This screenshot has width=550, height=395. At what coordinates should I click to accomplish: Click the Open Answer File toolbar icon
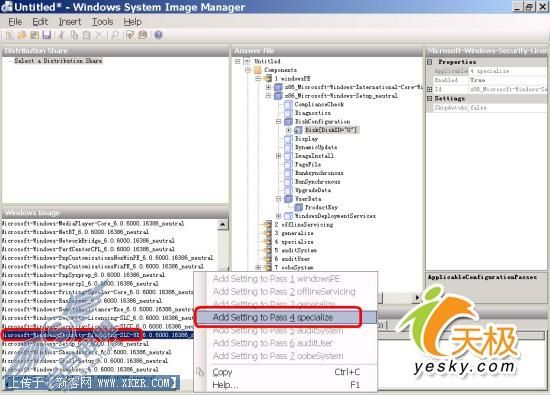click(22, 35)
